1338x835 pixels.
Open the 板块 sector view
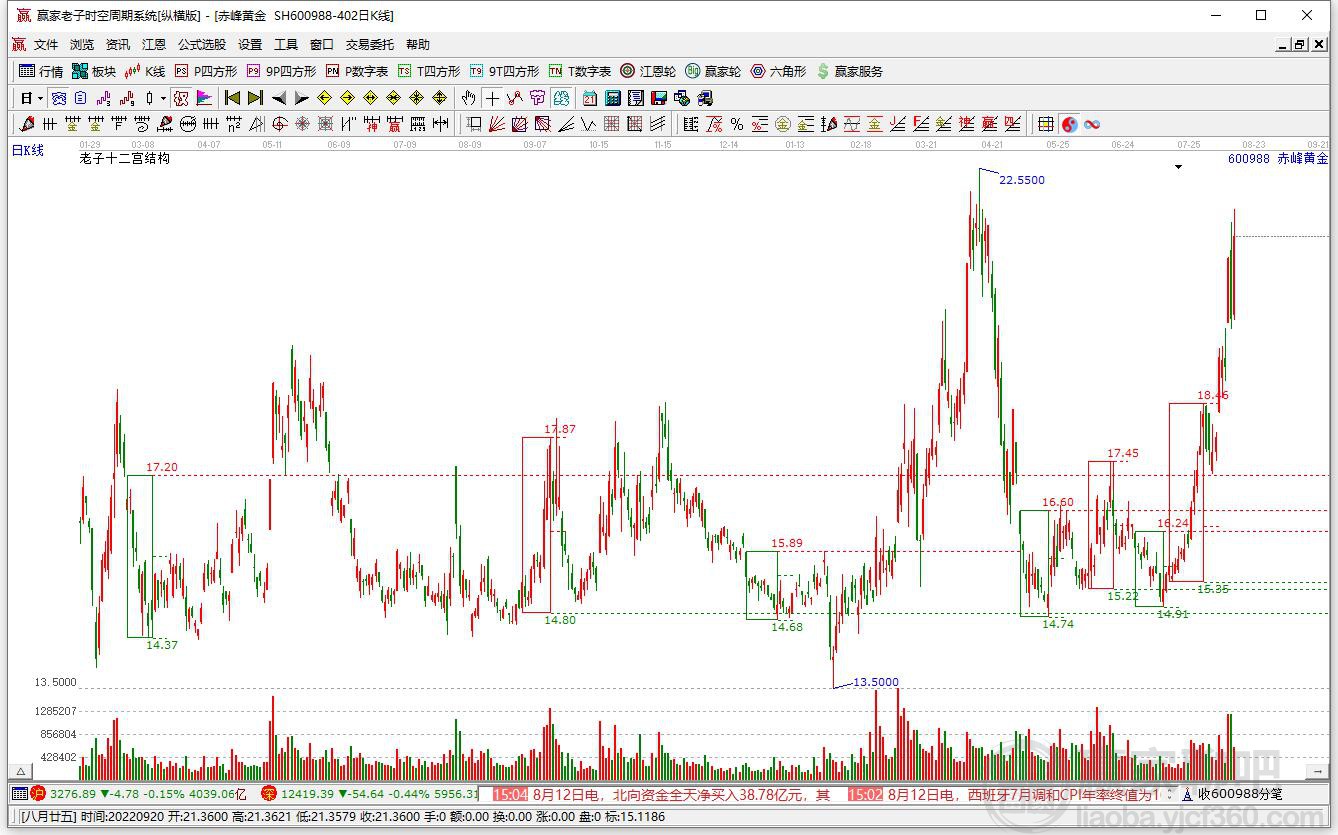tap(94, 71)
